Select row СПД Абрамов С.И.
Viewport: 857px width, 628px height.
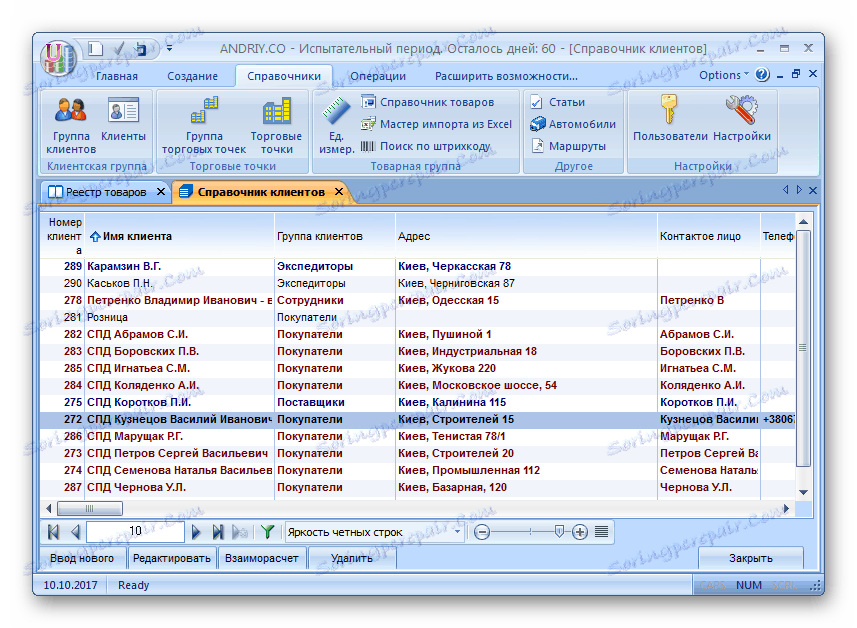(x=418, y=334)
